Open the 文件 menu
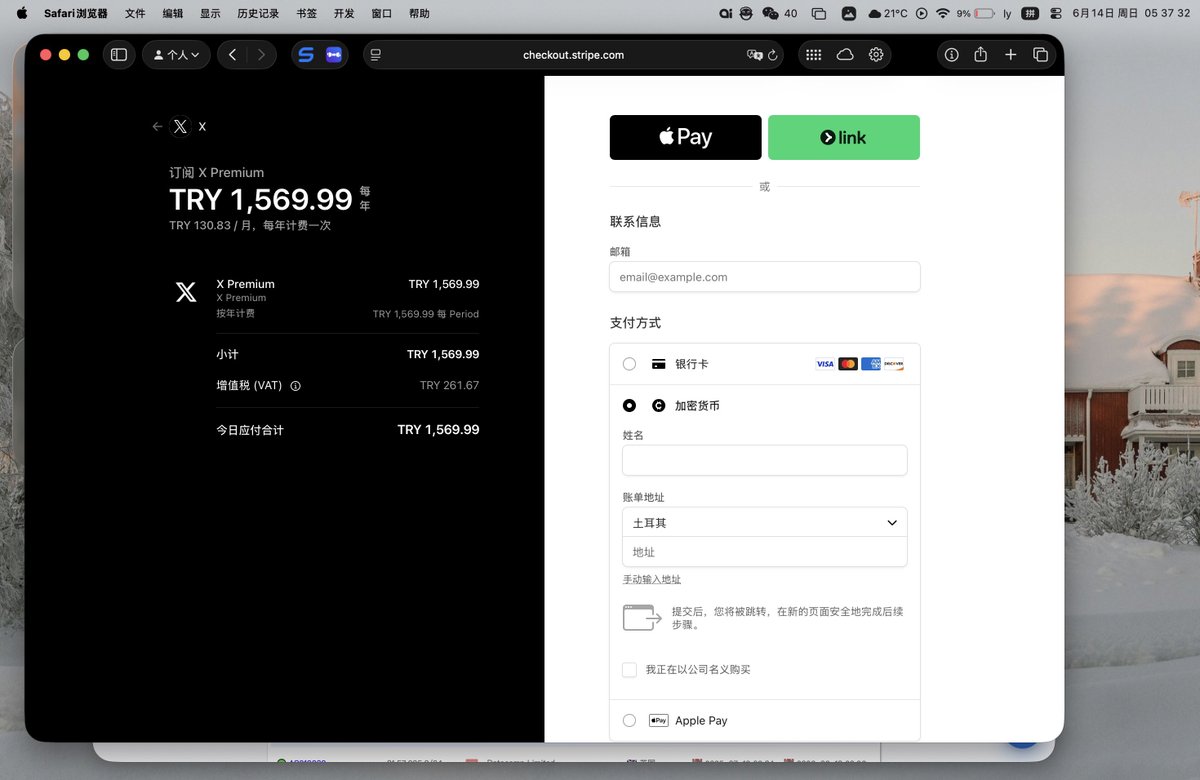Image resolution: width=1200 pixels, height=780 pixels. tap(135, 14)
